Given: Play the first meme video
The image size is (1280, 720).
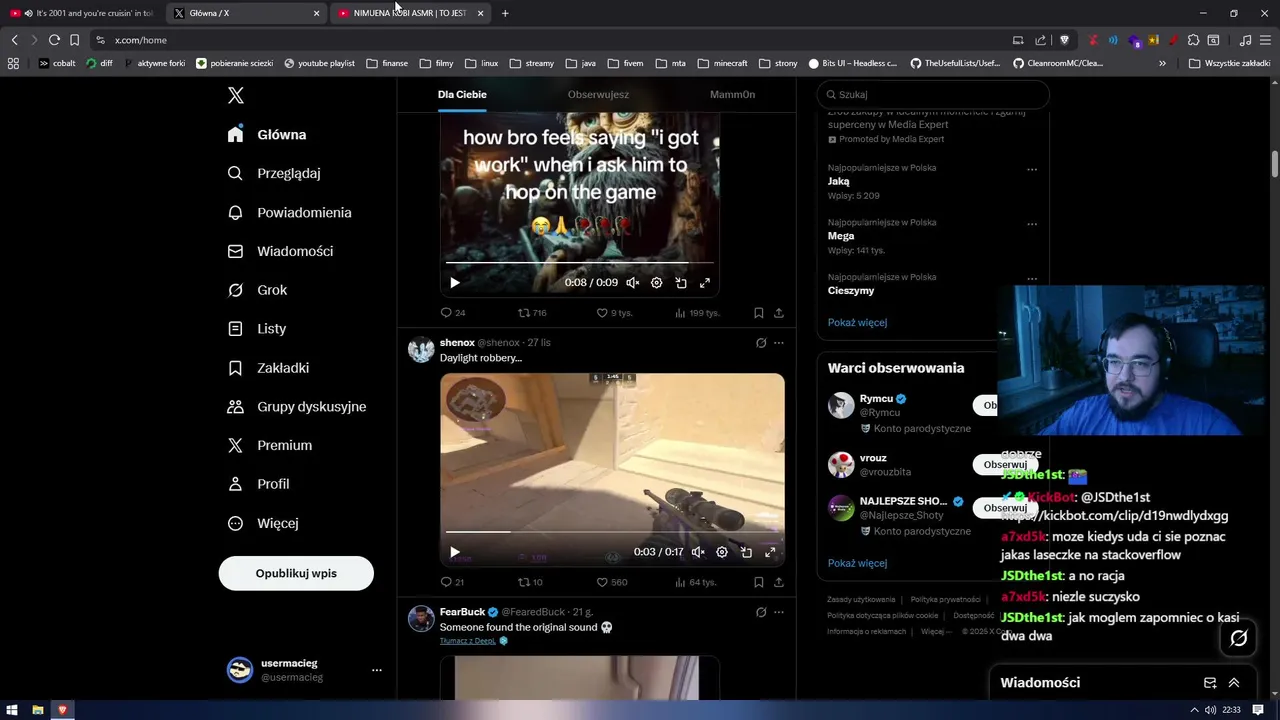Looking at the screenshot, I should click(x=455, y=283).
